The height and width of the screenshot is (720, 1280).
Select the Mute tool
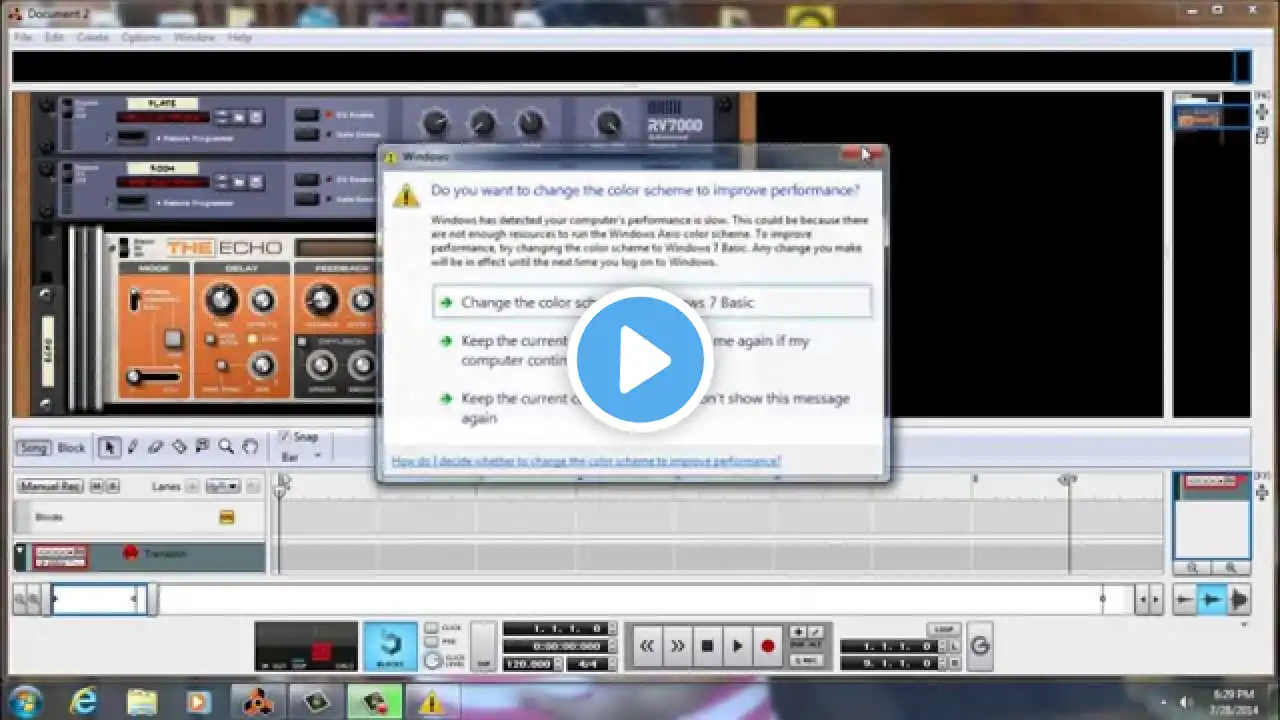tap(203, 447)
